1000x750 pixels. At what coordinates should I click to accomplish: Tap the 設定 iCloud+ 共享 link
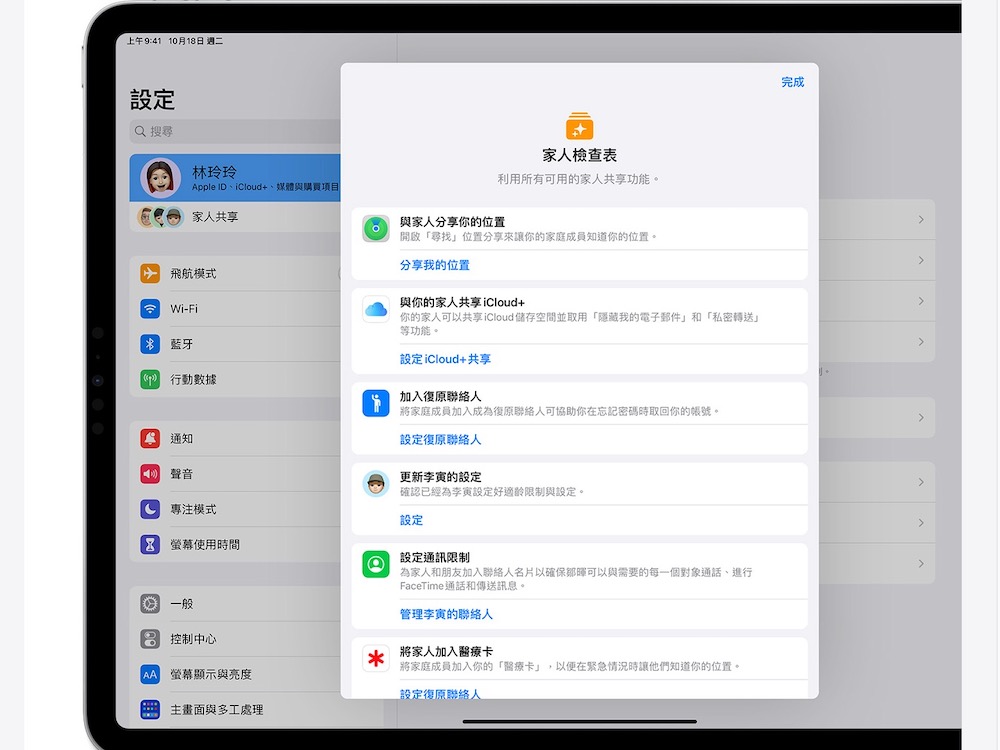coord(445,359)
